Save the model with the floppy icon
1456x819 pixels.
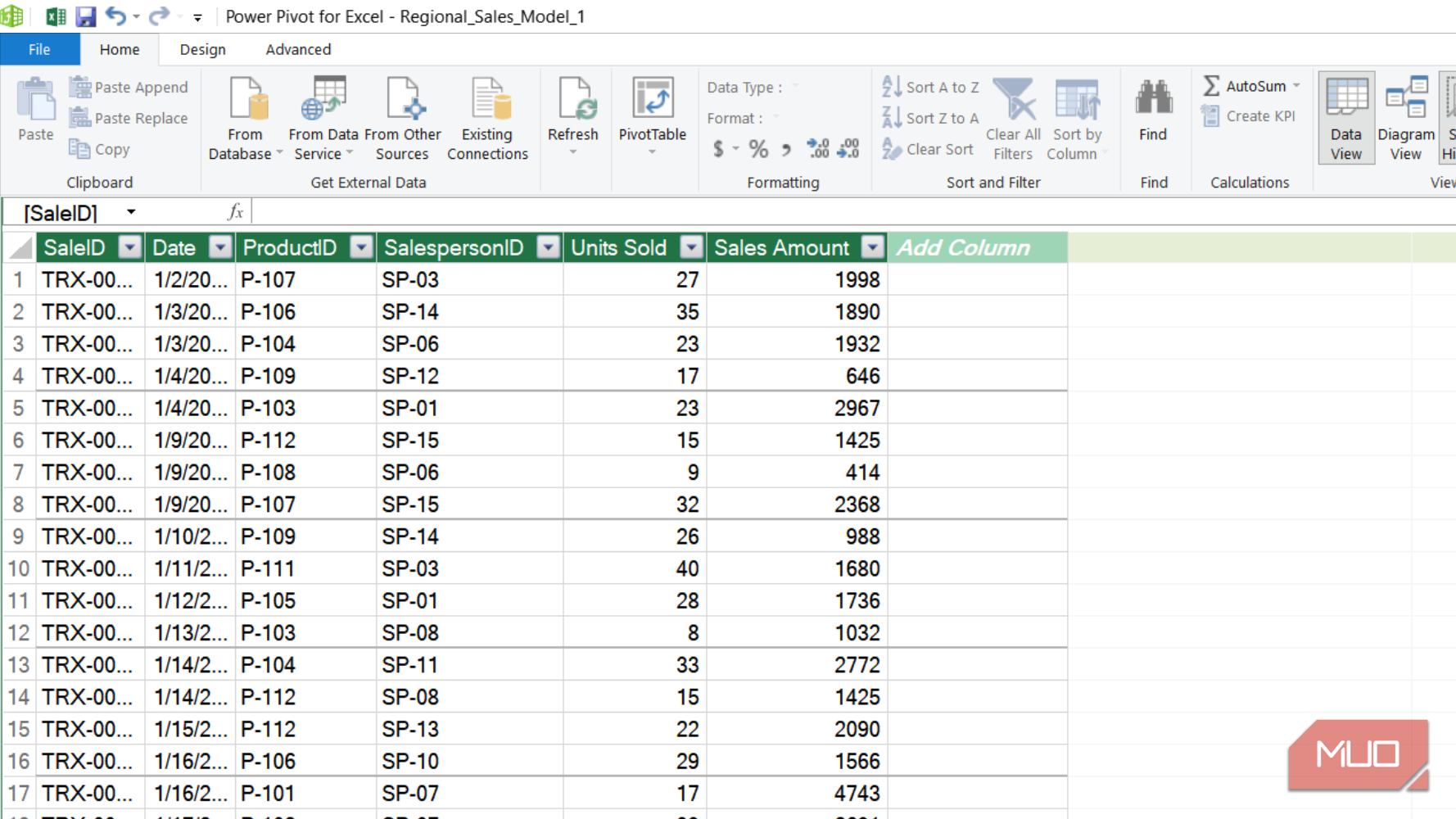[x=85, y=16]
